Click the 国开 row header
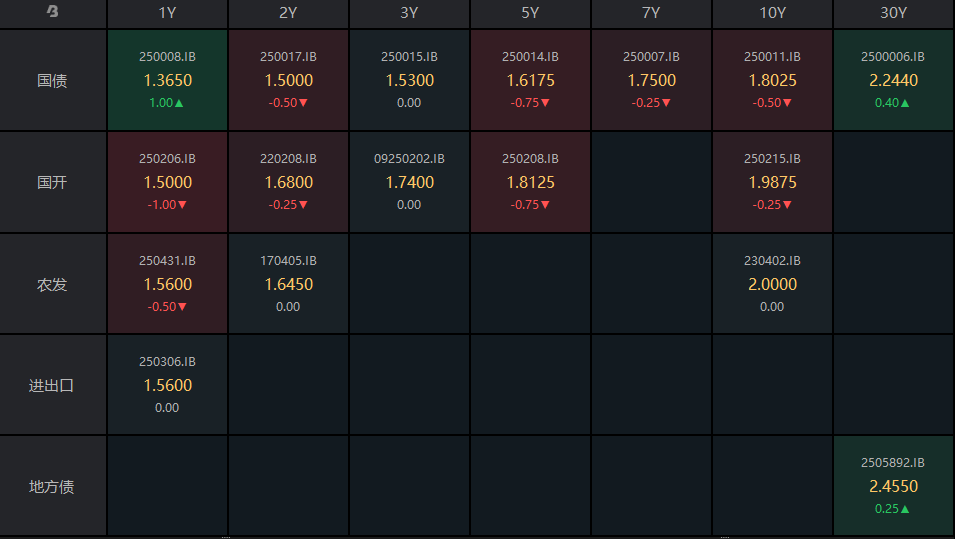 pyautogui.click(x=52, y=182)
